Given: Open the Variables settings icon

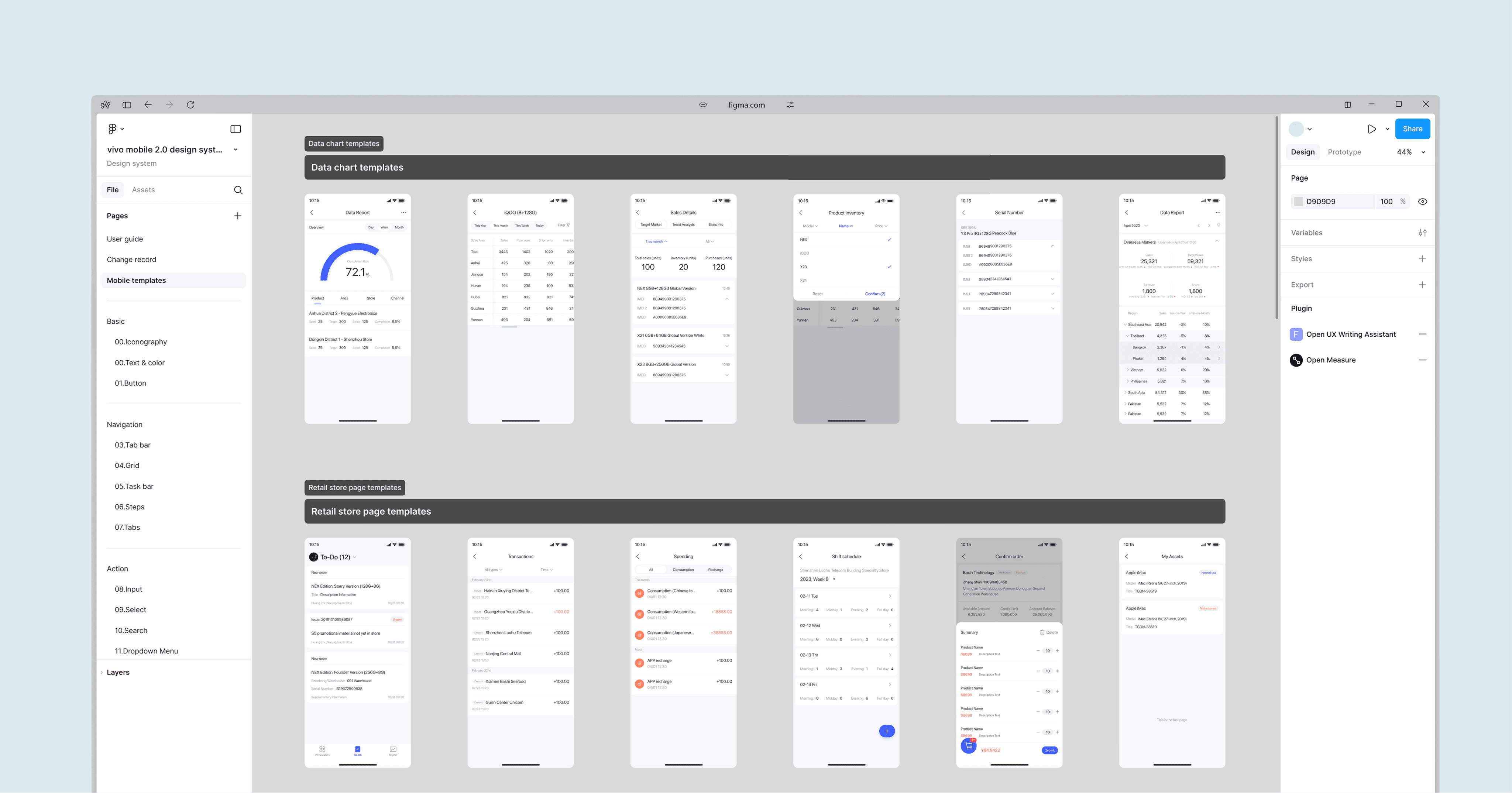Looking at the screenshot, I should coord(1422,233).
